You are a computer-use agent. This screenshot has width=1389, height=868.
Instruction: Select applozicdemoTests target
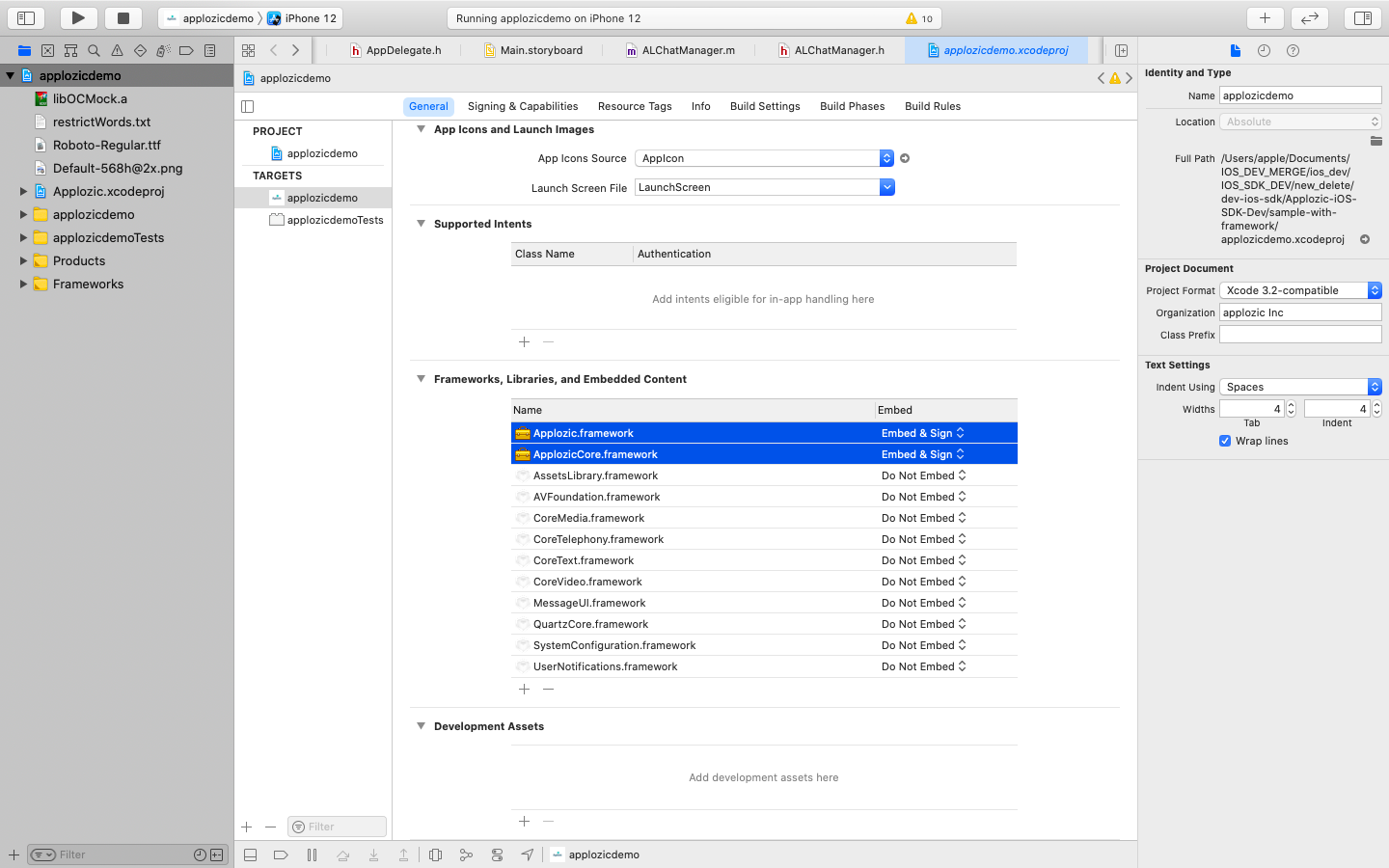(326, 220)
